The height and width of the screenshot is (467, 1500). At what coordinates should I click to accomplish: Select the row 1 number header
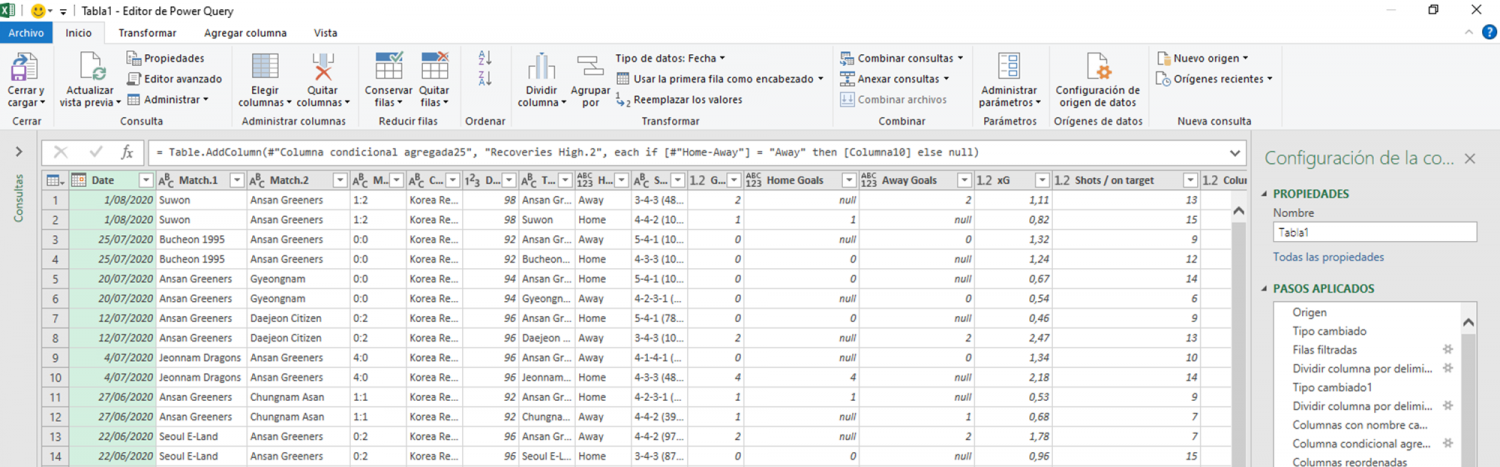click(x=56, y=200)
